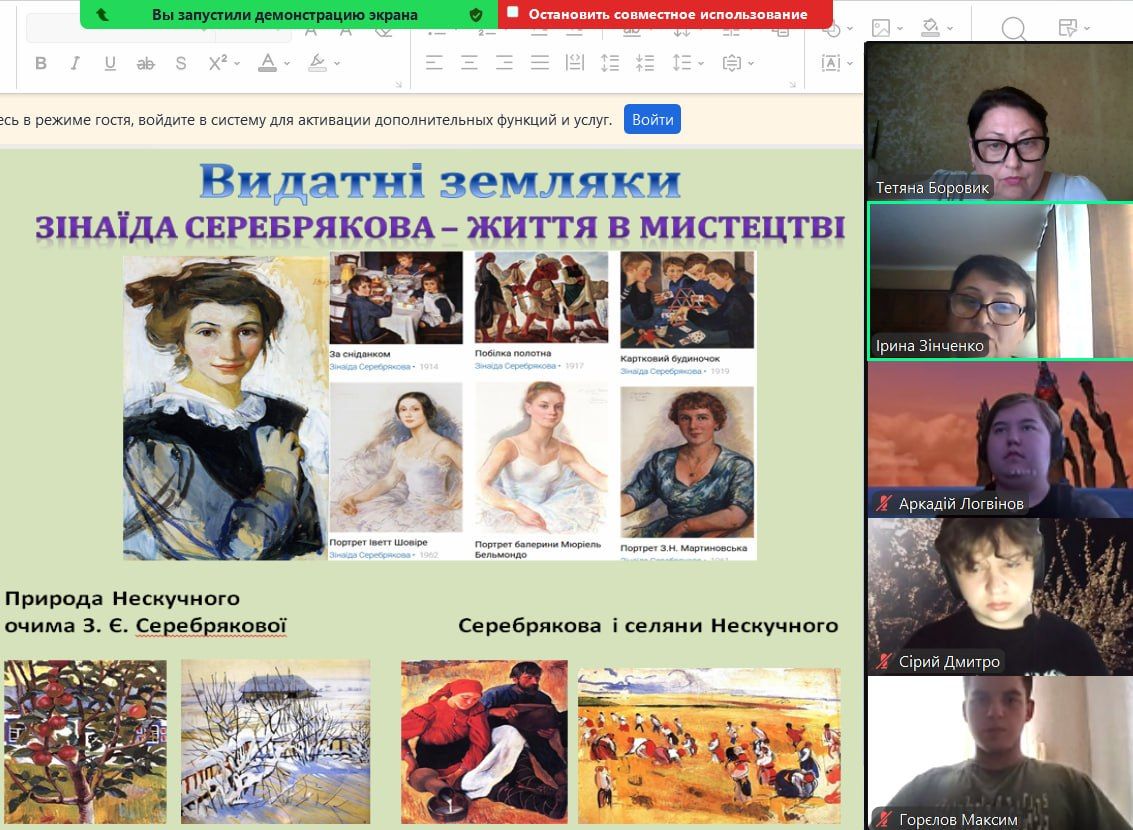Viewport: 1133px width, 830px height.
Task: Toggle underline formatting
Action: coord(110,64)
